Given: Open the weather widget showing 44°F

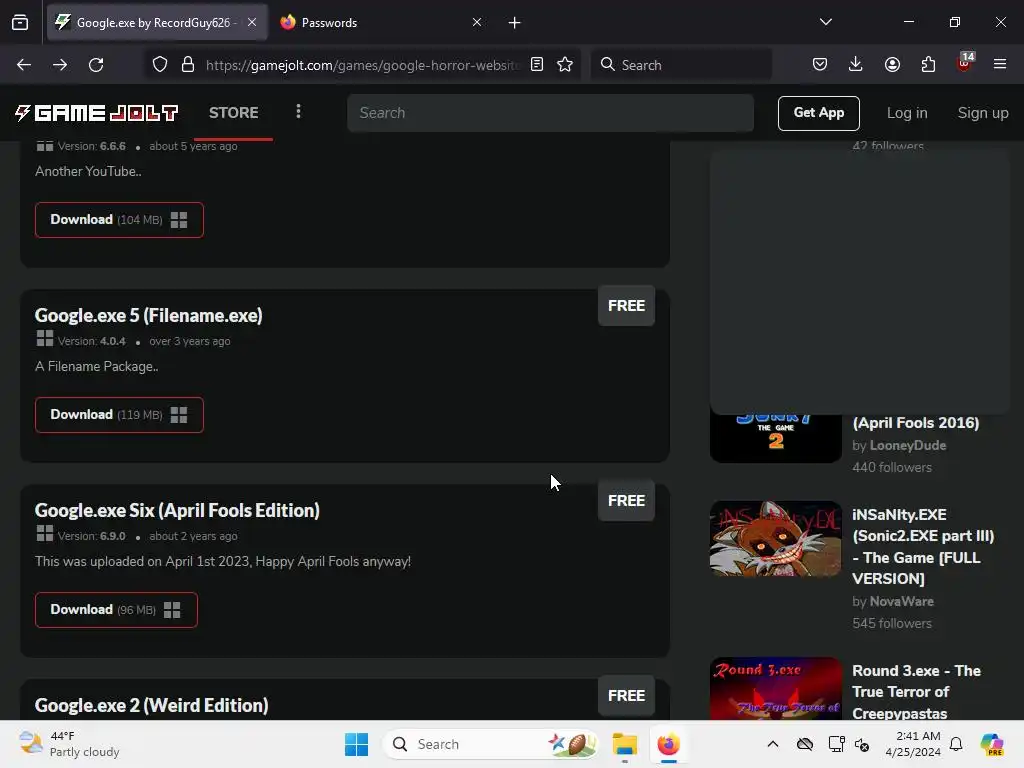Looking at the screenshot, I should pyautogui.click(x=69, y=744).
